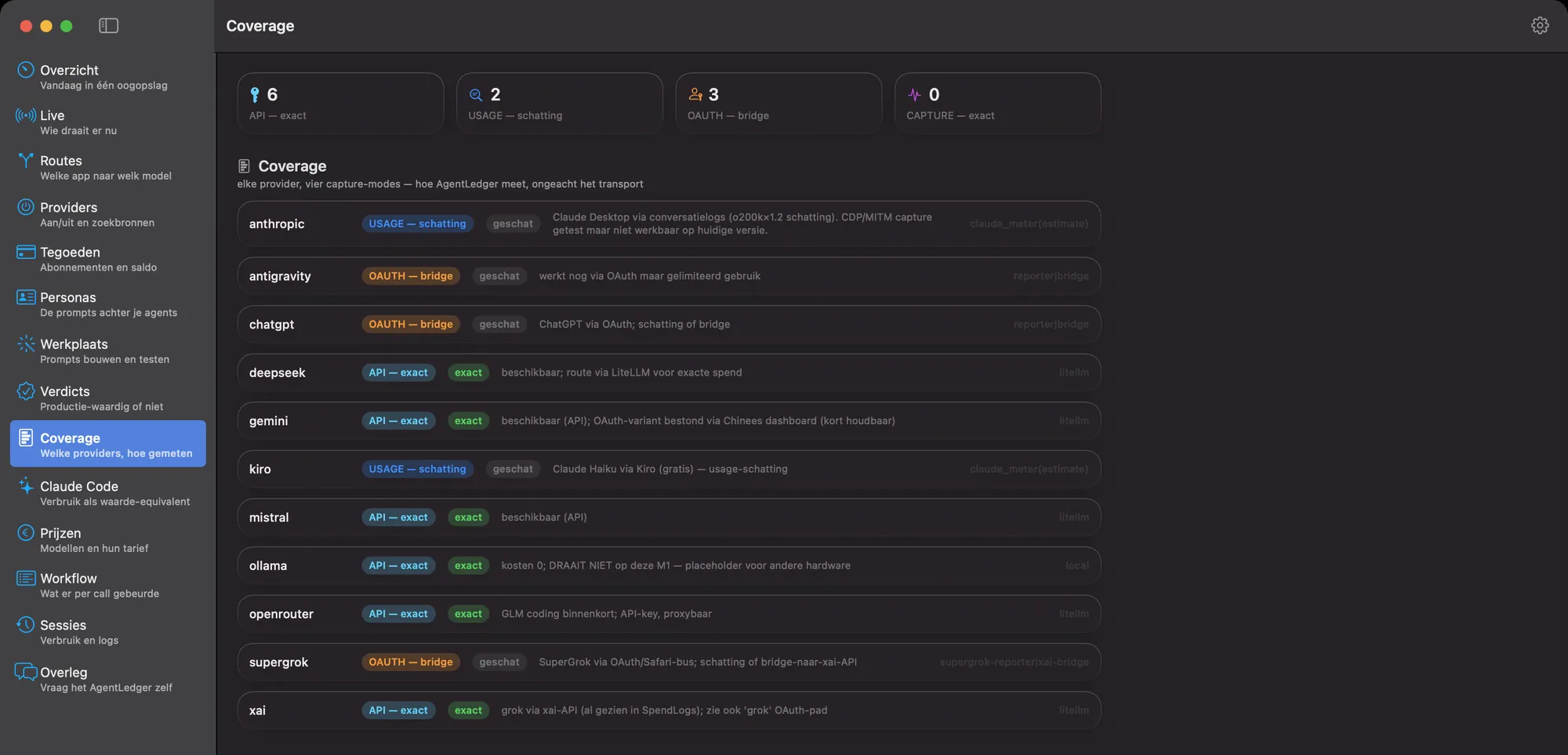Select the kiro provider name
Screen dimensions: 1568x755
point(260,469)
